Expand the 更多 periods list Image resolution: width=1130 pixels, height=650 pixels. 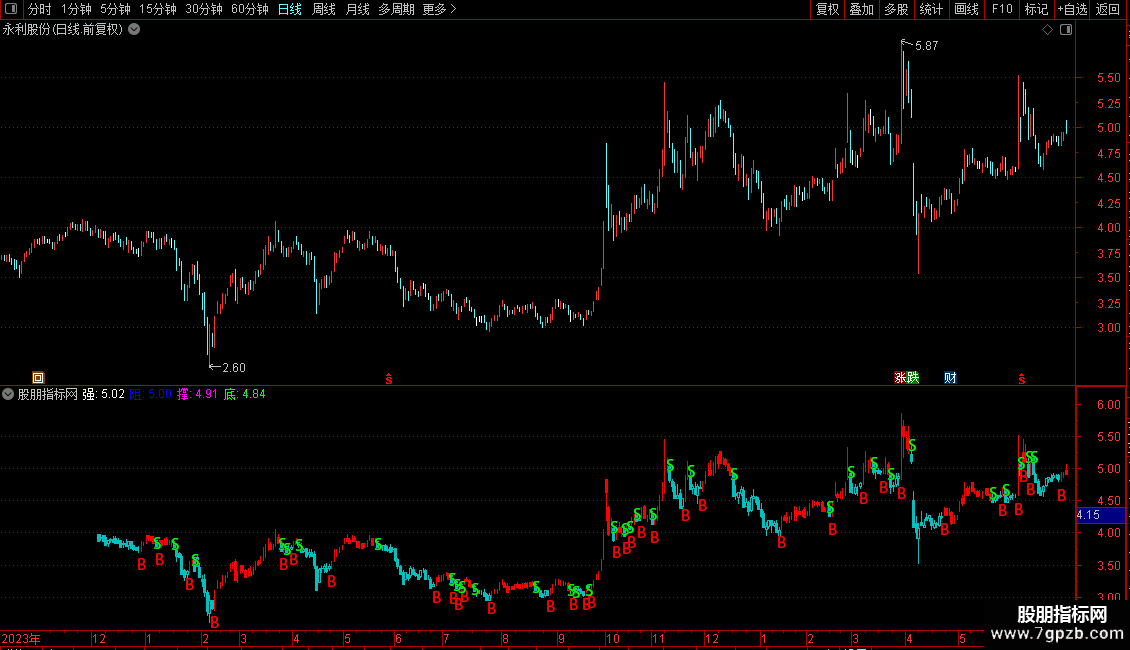tap(439, 9)
